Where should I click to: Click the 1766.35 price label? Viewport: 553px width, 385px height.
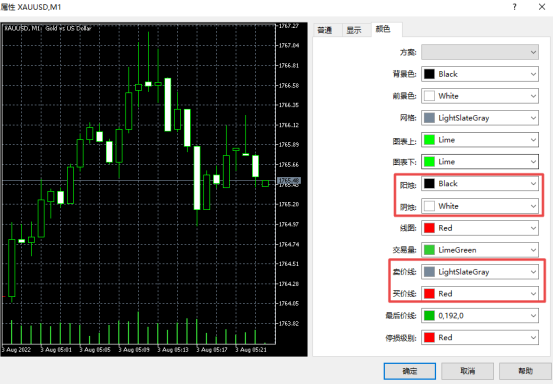pyautogui.click(x=289, y=105)
